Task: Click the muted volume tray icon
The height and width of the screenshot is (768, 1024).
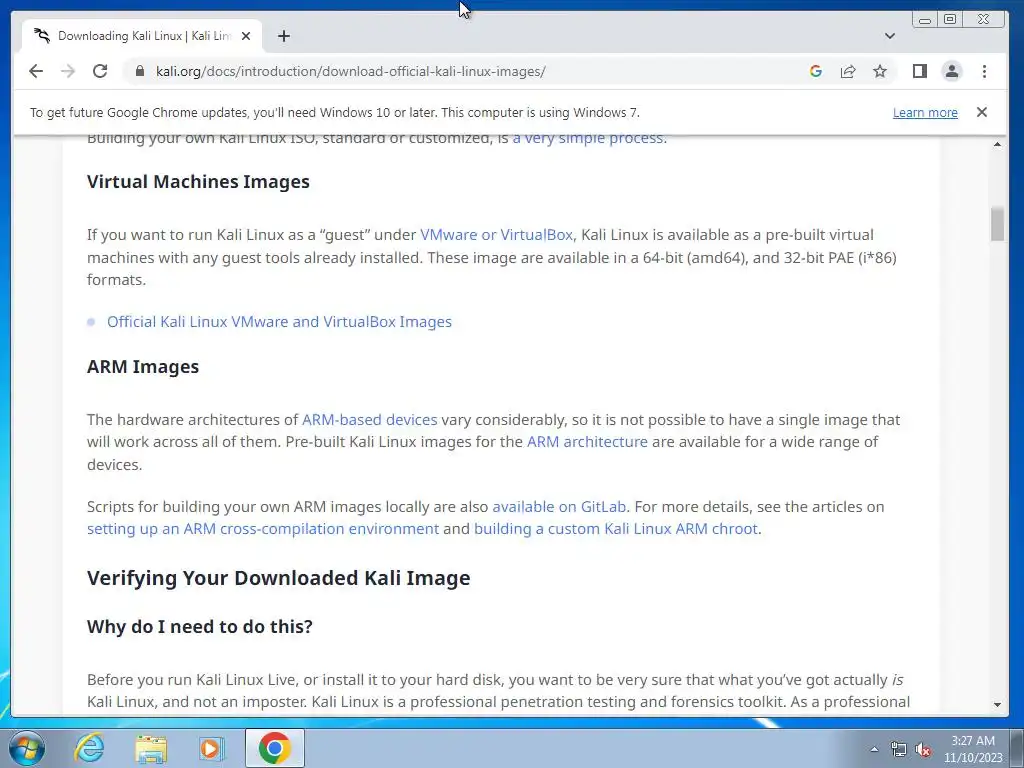Action: click(x=923, y=749)
